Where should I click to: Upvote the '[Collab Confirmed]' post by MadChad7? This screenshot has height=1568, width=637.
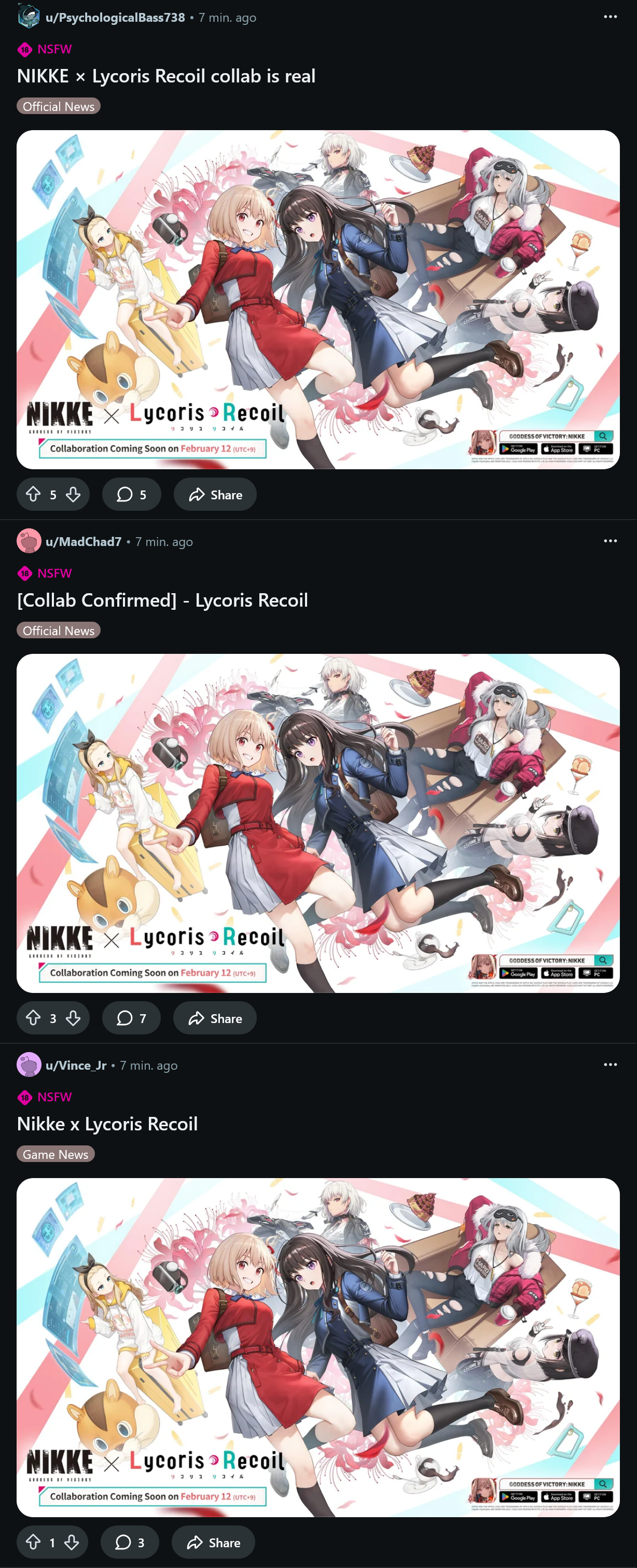pyautogui.click(x=34, y=1018)
